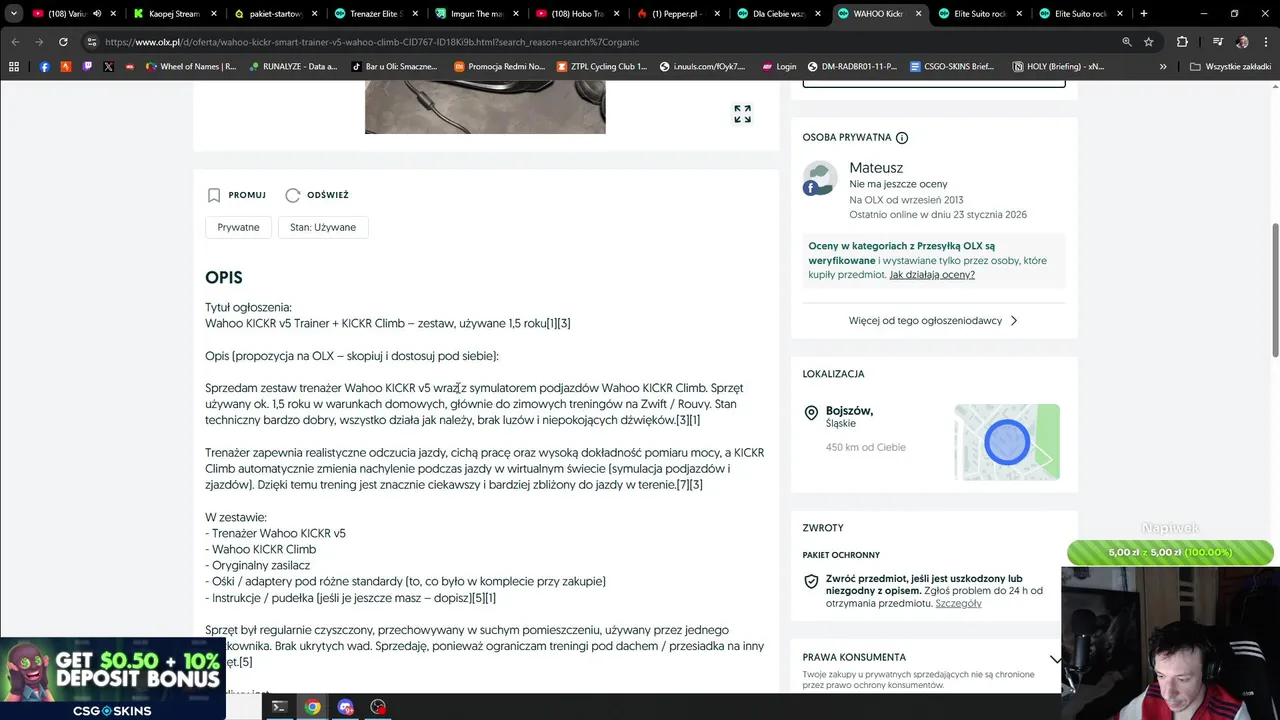
Task: Switch to the Pepper.pl tab
Action: pyautogui.click(x=677, y=14)
